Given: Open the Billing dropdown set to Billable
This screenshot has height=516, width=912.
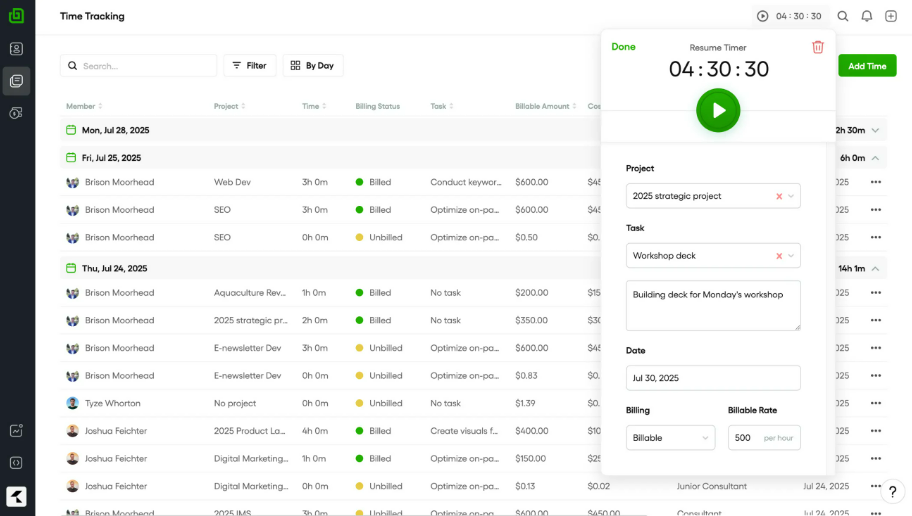Looking at the screenshot, I should pos(671,437).
